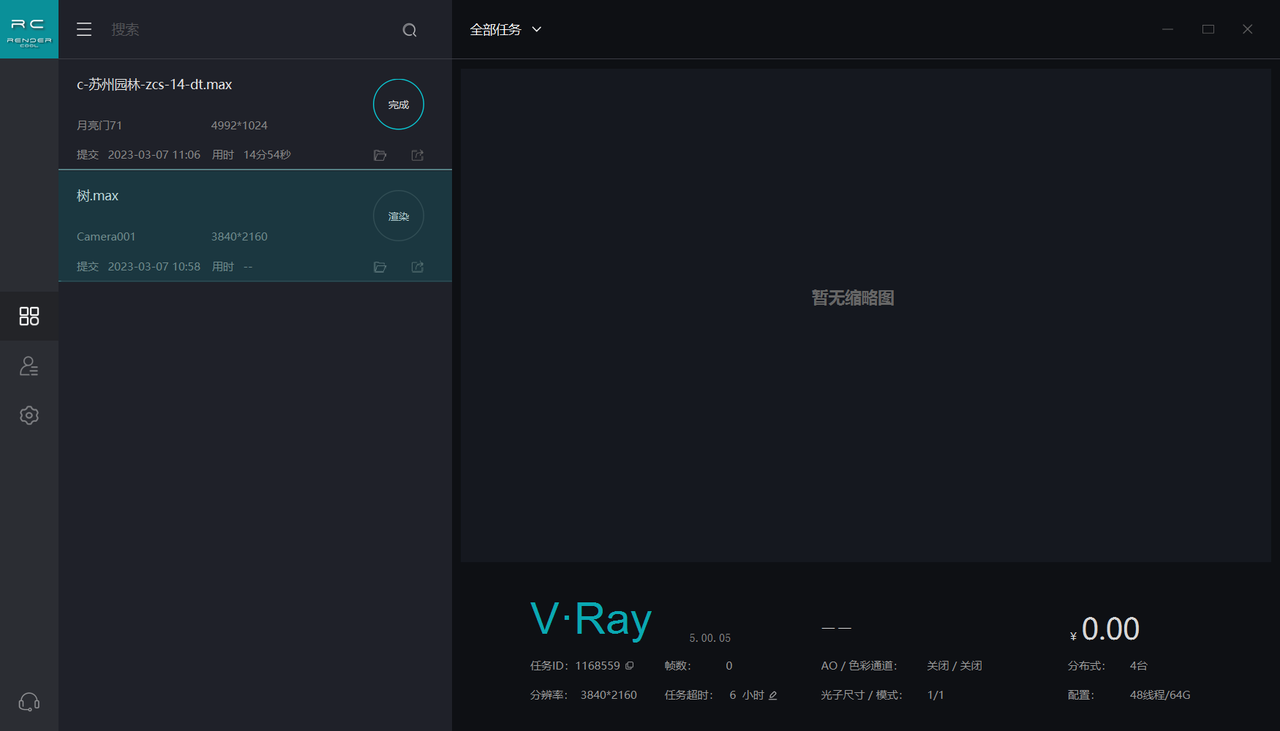Click 配置 value 48线程/64G
The width and height of the screenshot is (1280, 731).
click(x=1159, y=695)
